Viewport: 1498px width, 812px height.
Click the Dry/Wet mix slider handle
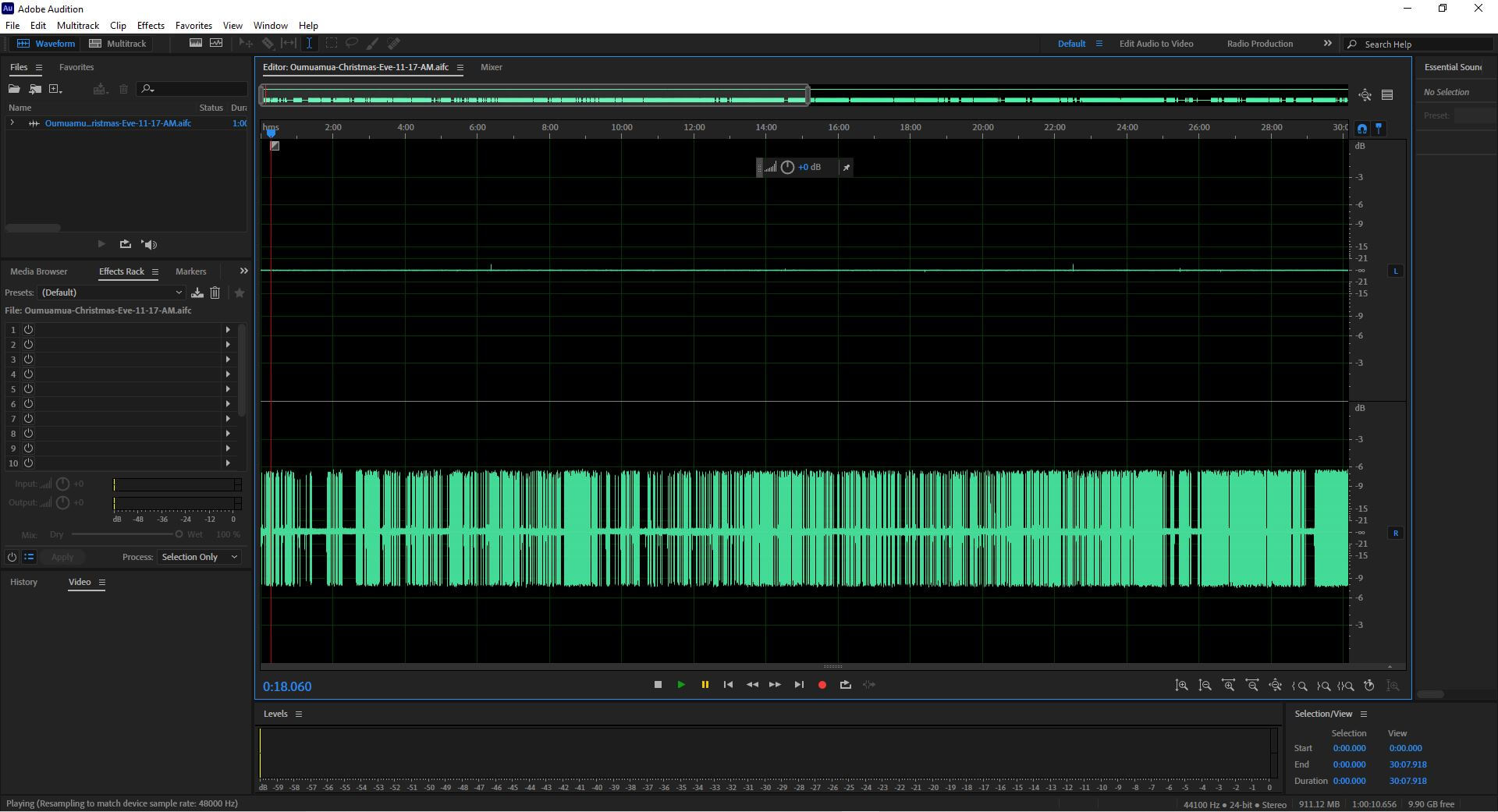[179, 534]
